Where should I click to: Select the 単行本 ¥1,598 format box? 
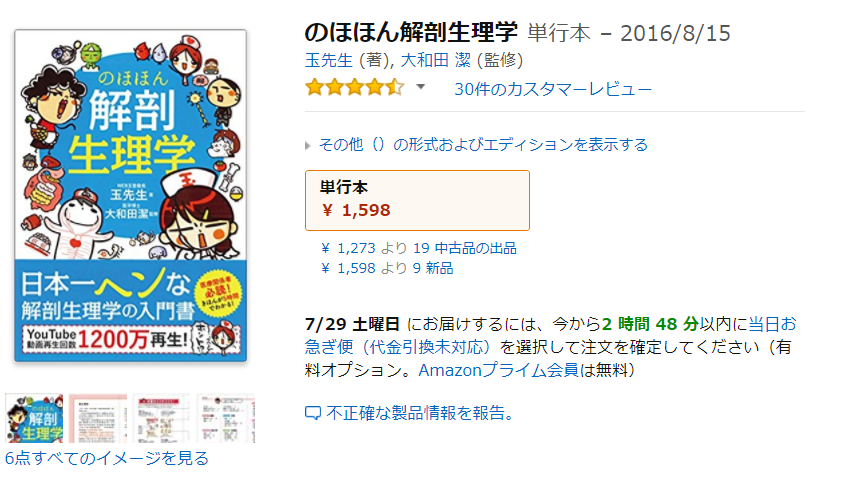[416, 200]
